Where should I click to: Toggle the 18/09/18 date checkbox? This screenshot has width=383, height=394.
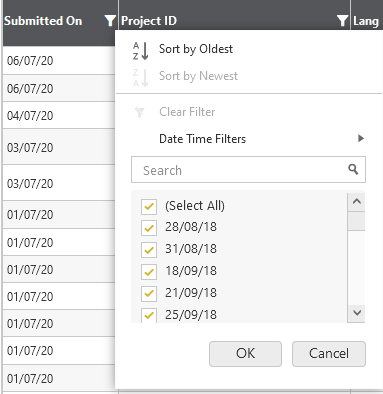pyautogui.click(x=149, y=272)
